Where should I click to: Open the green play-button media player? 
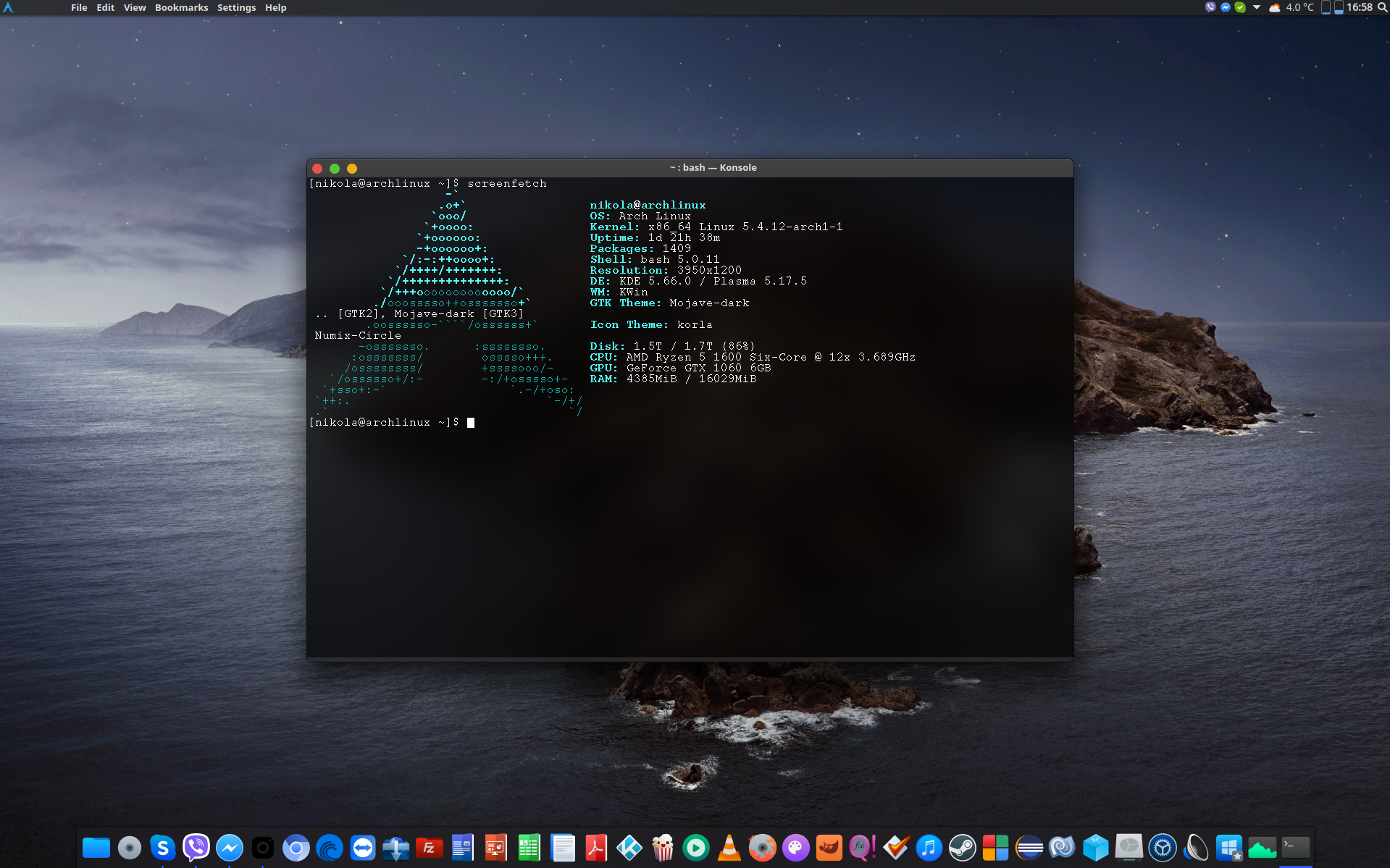pyautogui.click(x=696, y=848)
